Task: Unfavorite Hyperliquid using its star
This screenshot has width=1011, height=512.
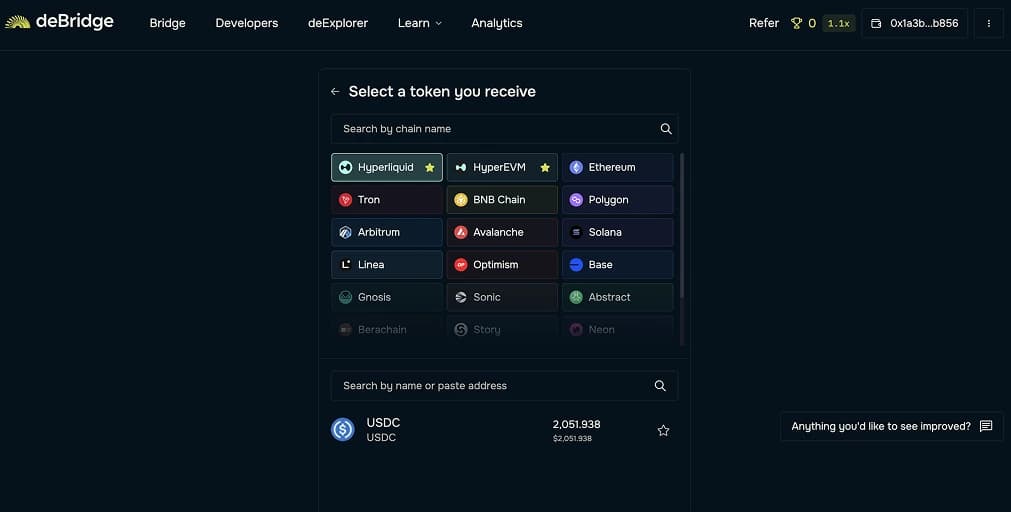Action: [x=430, y=168]
